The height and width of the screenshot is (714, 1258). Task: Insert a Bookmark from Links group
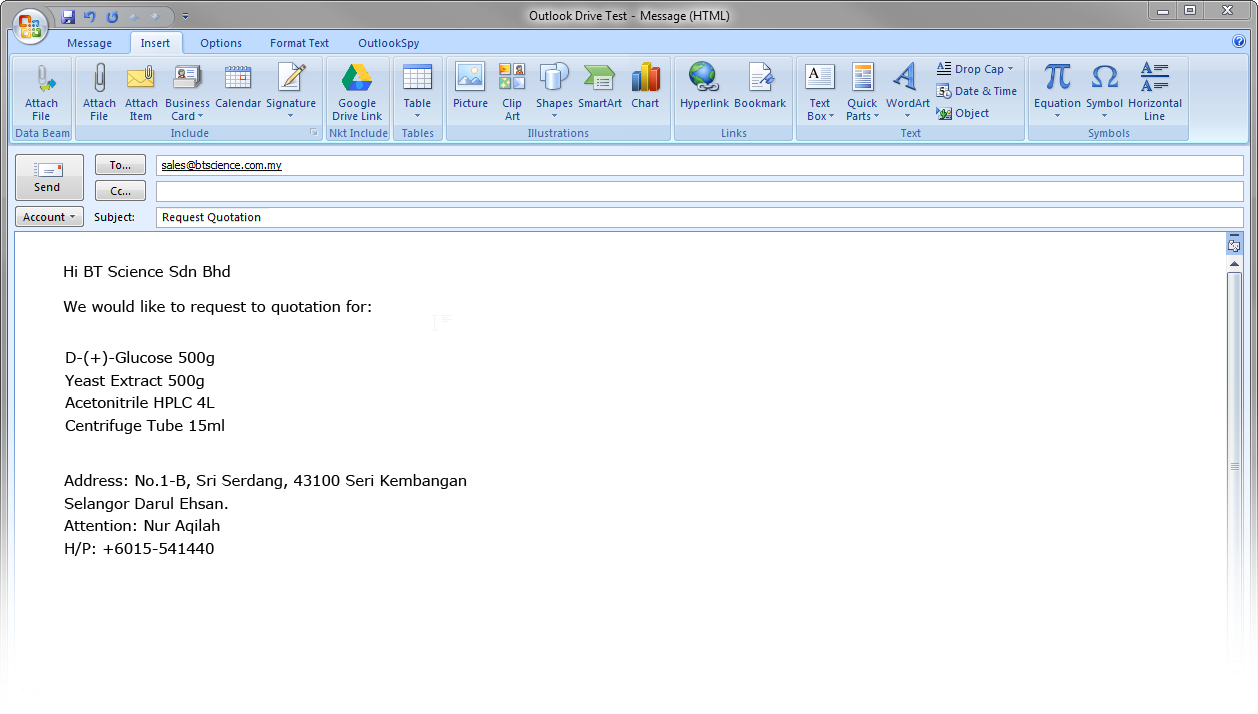(760, 79)
